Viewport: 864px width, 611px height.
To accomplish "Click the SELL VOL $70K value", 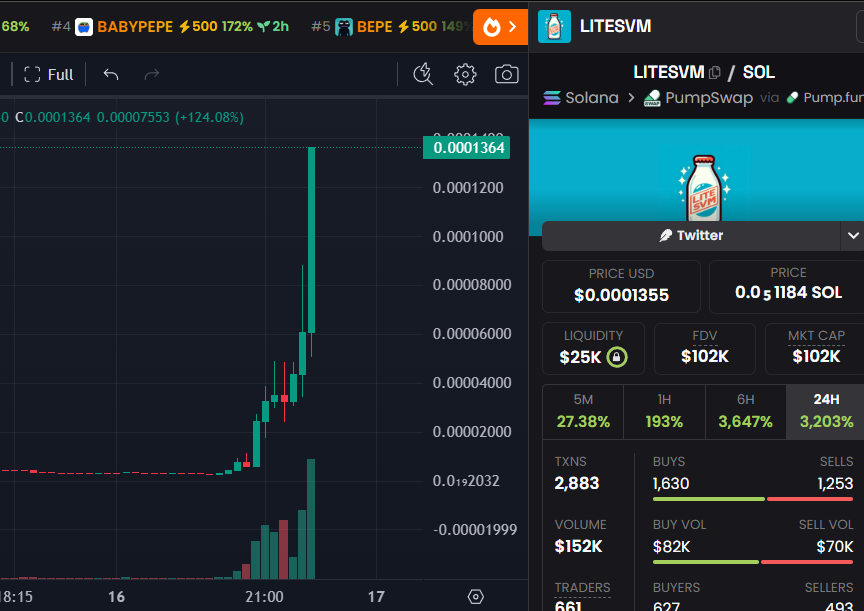I will 835,547.
